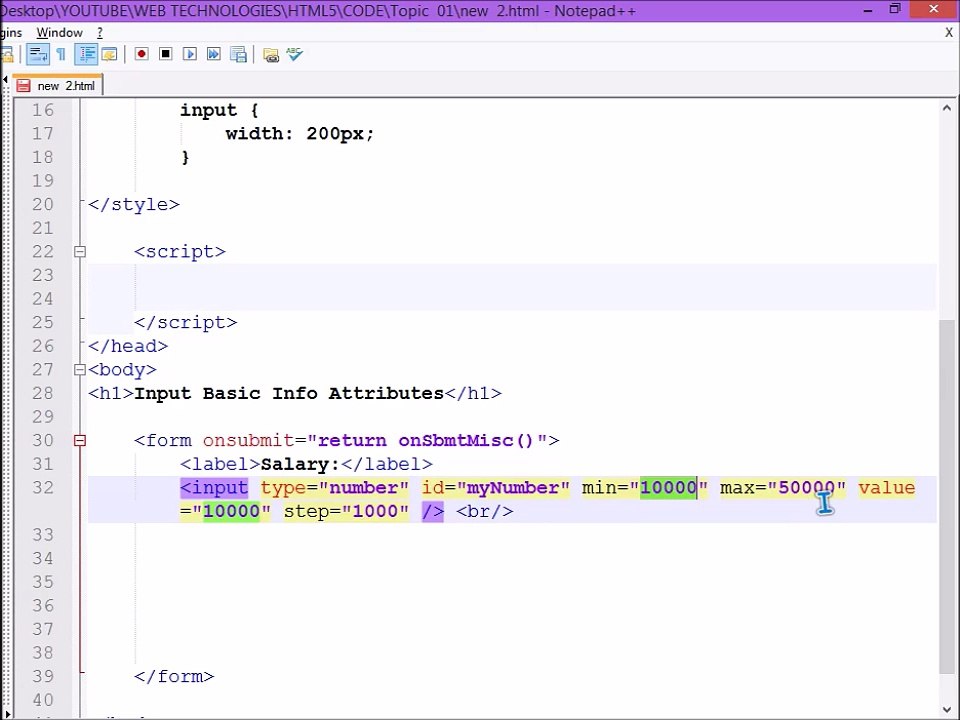
Task: Click the scrollbar up arrow
Action: tap(947, 108)
